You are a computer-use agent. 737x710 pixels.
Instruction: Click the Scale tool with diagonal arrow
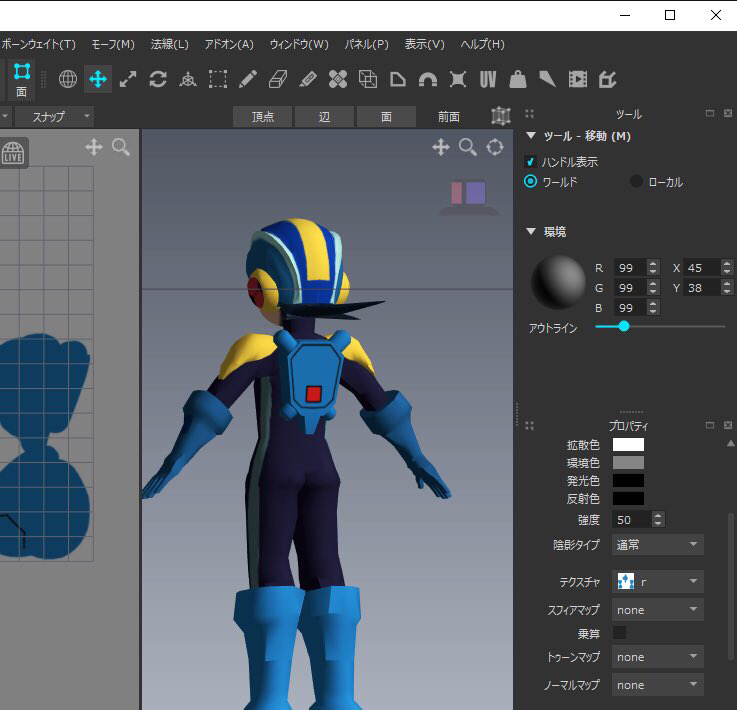128,79
